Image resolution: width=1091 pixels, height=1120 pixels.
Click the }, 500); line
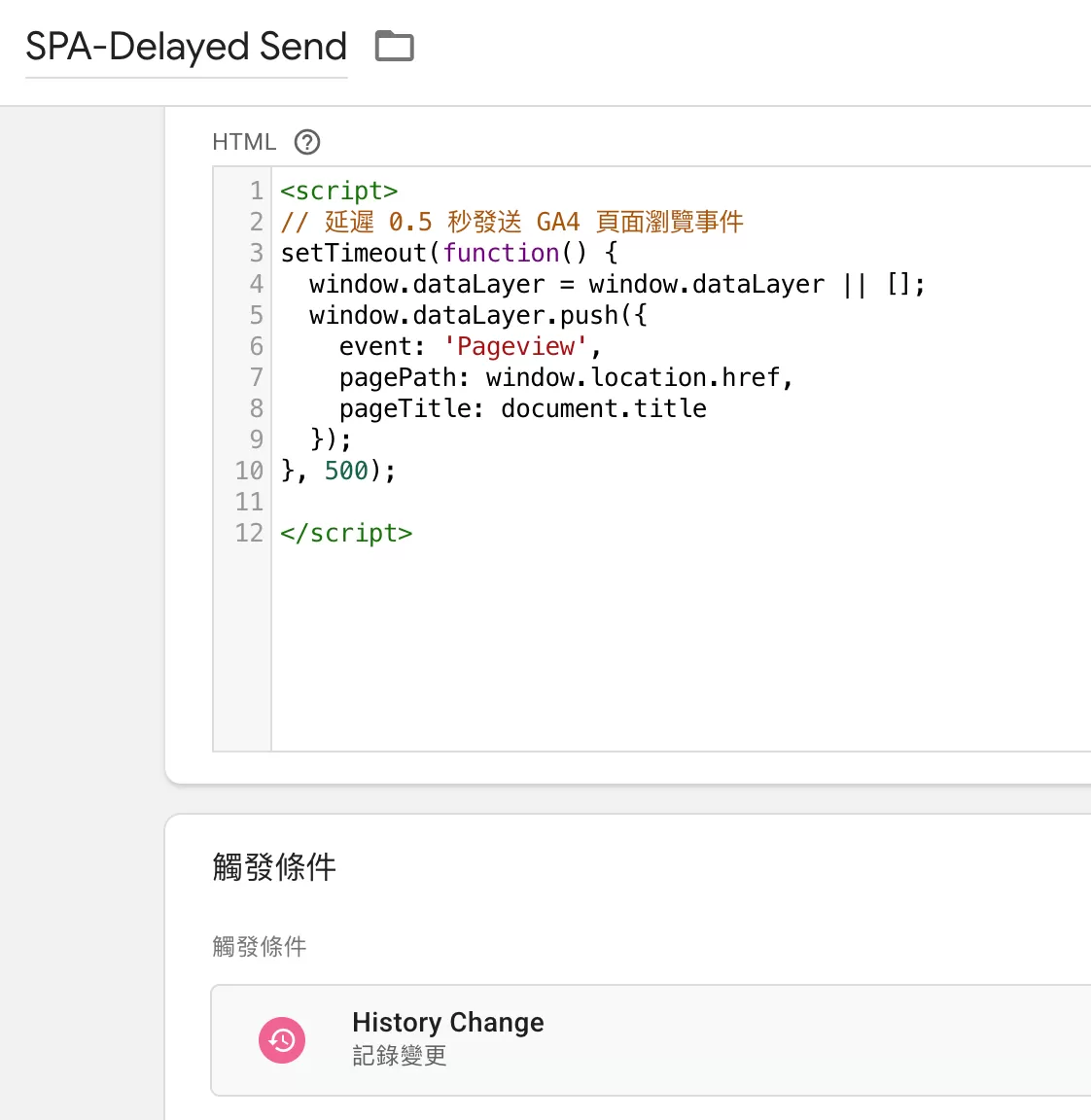(x=338, y=471)
